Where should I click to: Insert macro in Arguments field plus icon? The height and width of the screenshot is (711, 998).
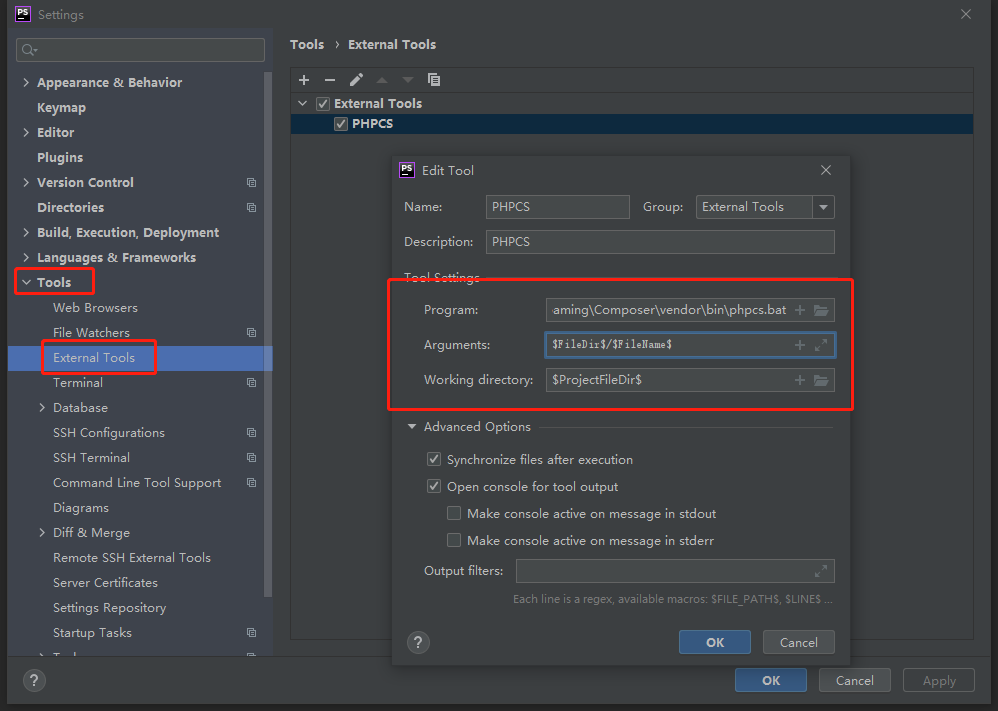pos(800,345)
